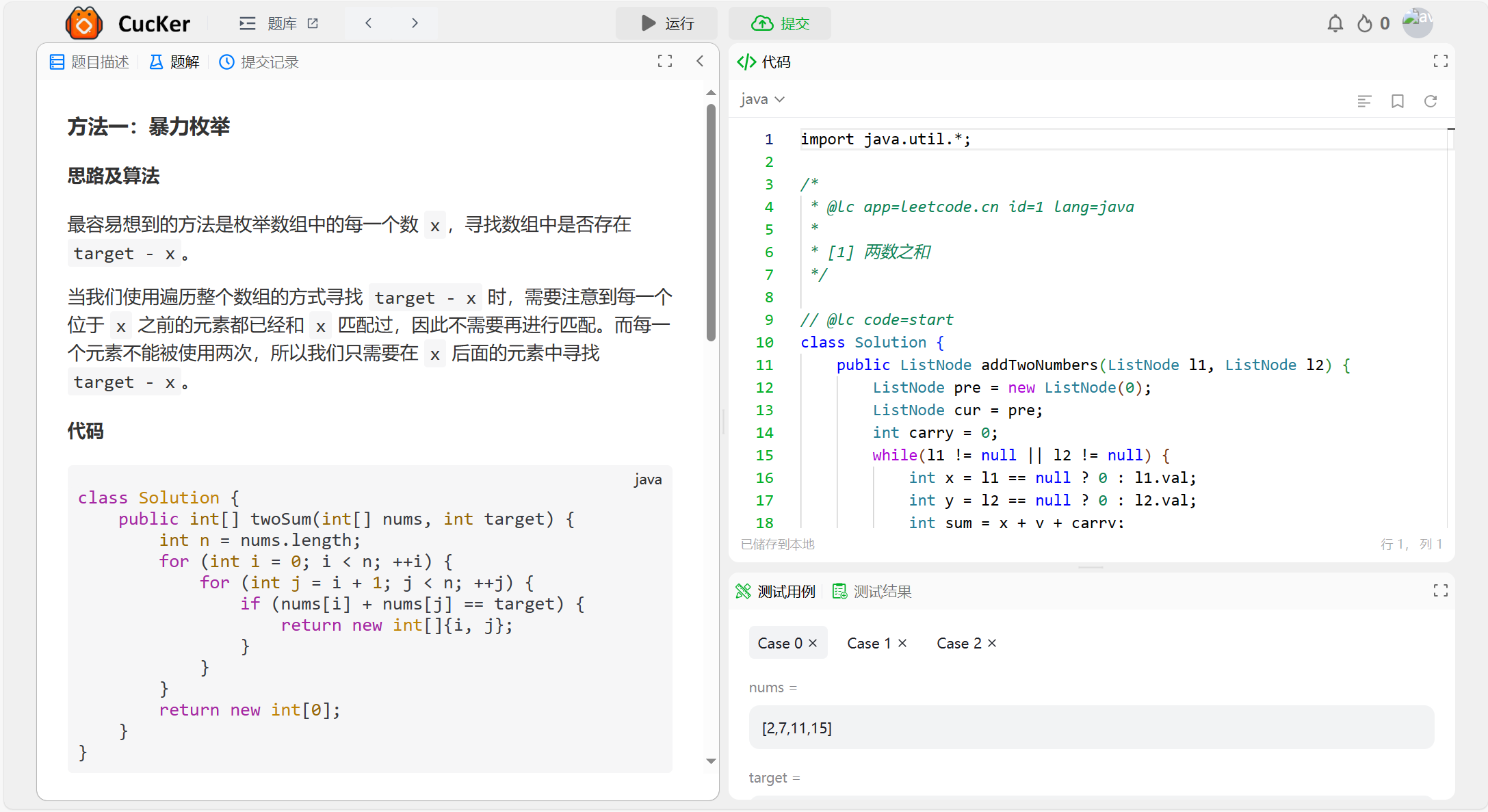Remove Case 0 with its X
Image resolution: width=1488 pixels, height=812 pixels.
(x=813, y=643)
